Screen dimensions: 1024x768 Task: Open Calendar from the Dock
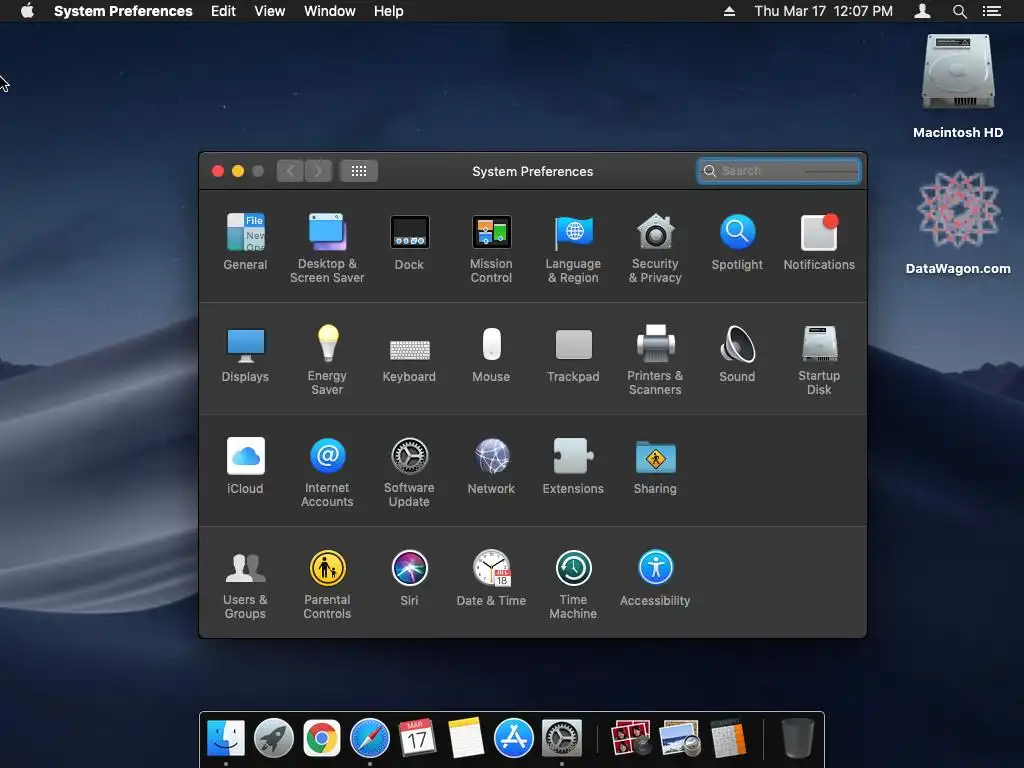pos(417,738)
